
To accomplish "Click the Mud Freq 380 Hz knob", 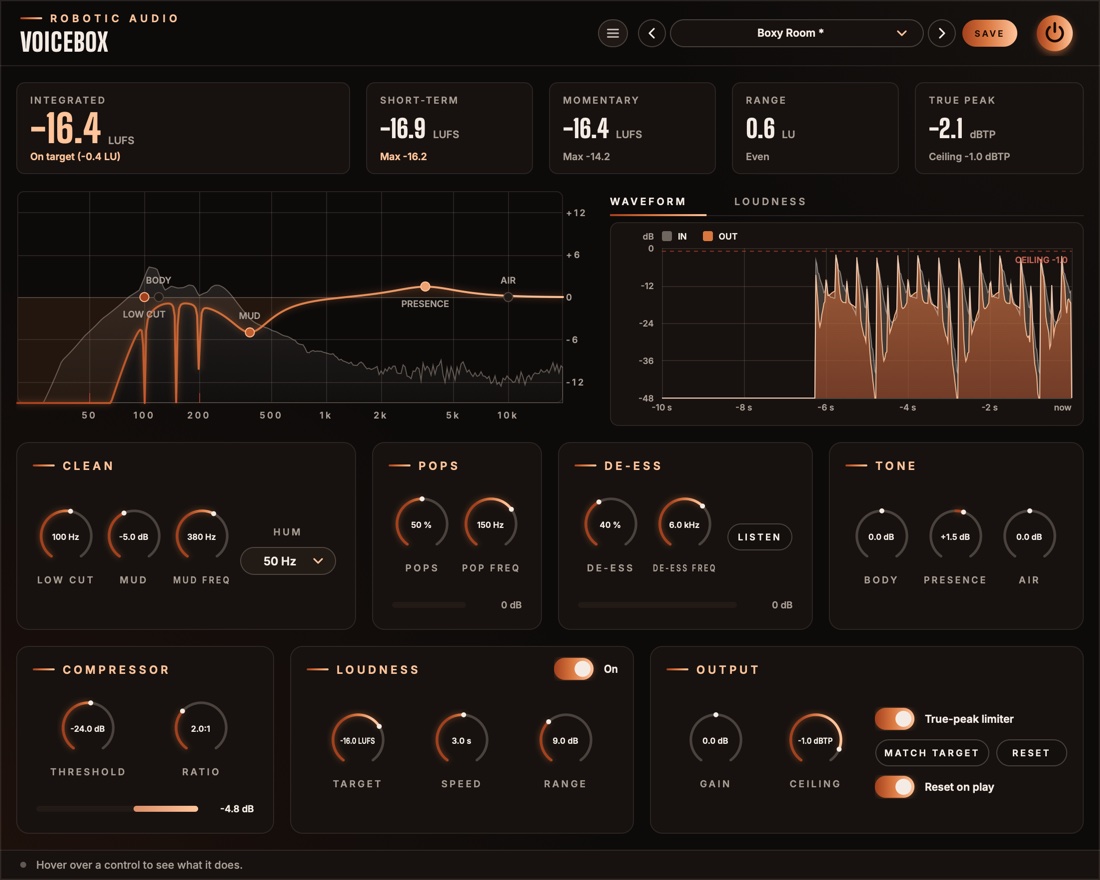I will (201, 537).
